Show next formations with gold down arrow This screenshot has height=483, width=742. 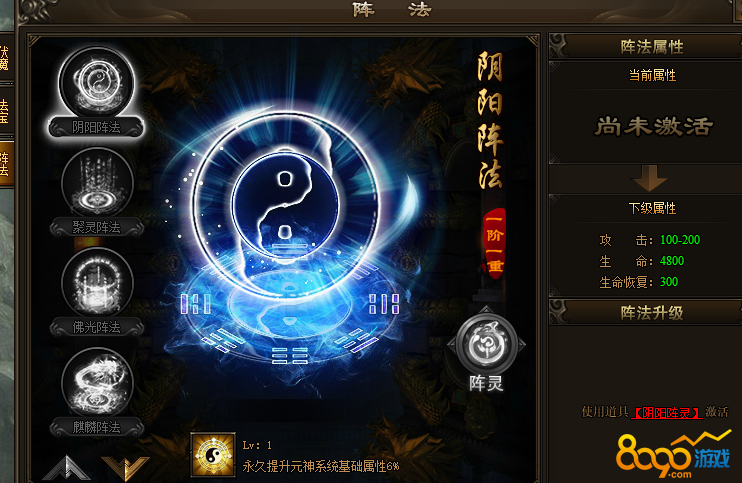[x=126, y=468]
